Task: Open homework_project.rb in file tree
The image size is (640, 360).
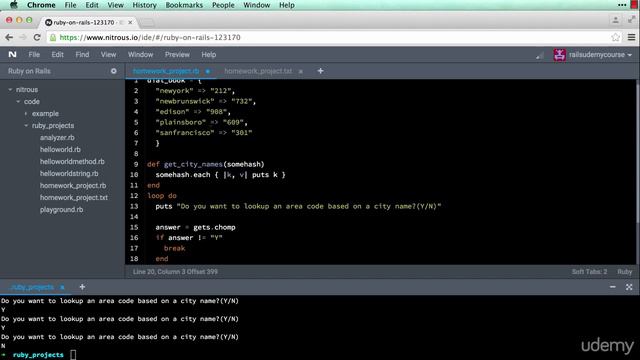Action: pyautogui.click(x=73, y=185)
